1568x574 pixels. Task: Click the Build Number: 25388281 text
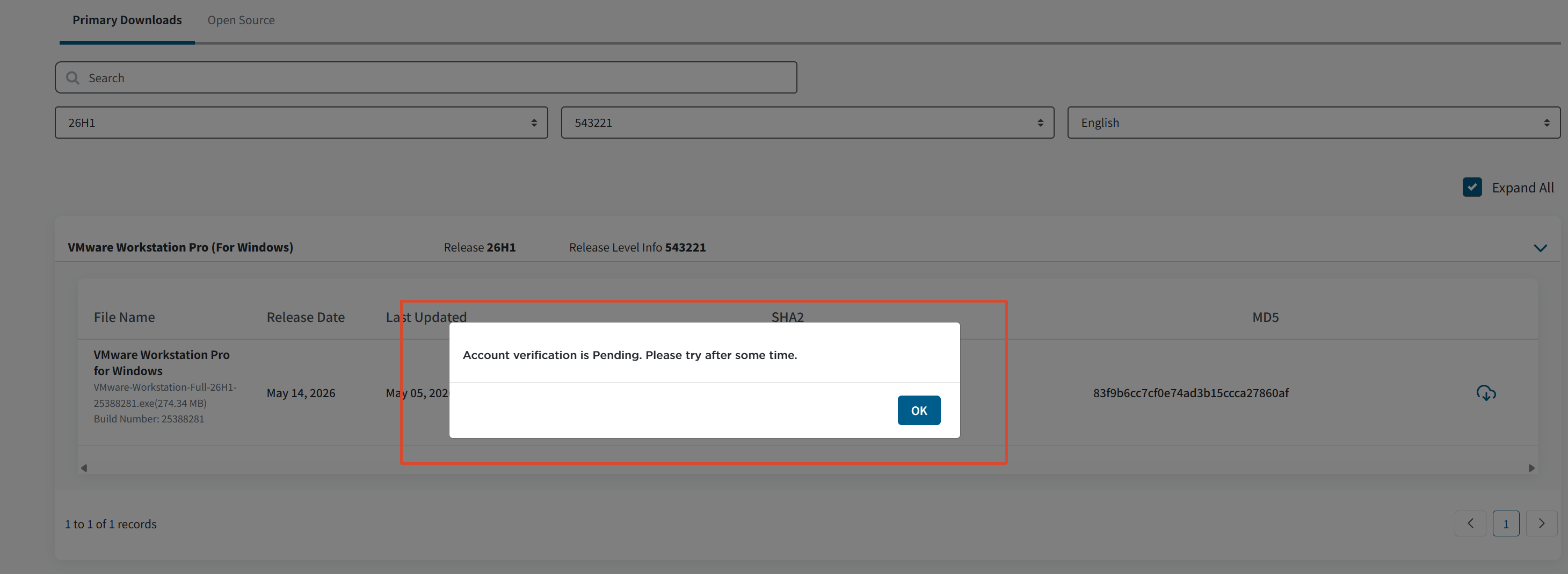click(x=149, y=419)
